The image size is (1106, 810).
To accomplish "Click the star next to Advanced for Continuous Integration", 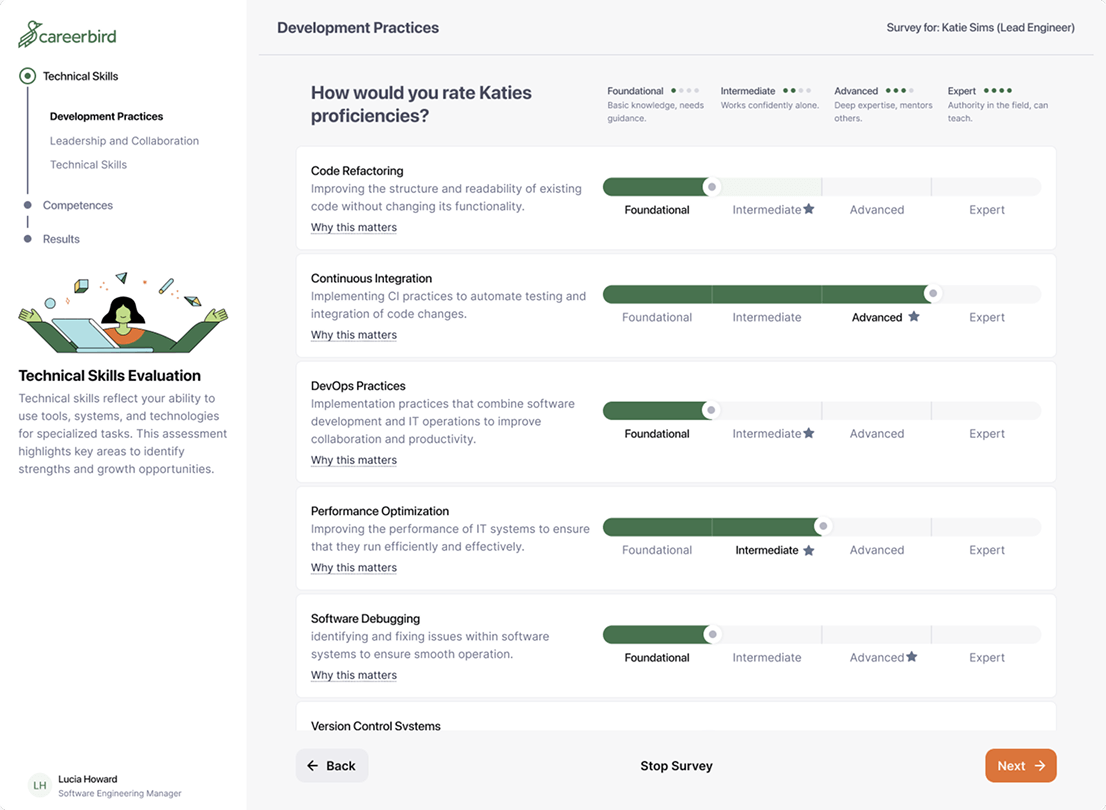I will [913, 316].
